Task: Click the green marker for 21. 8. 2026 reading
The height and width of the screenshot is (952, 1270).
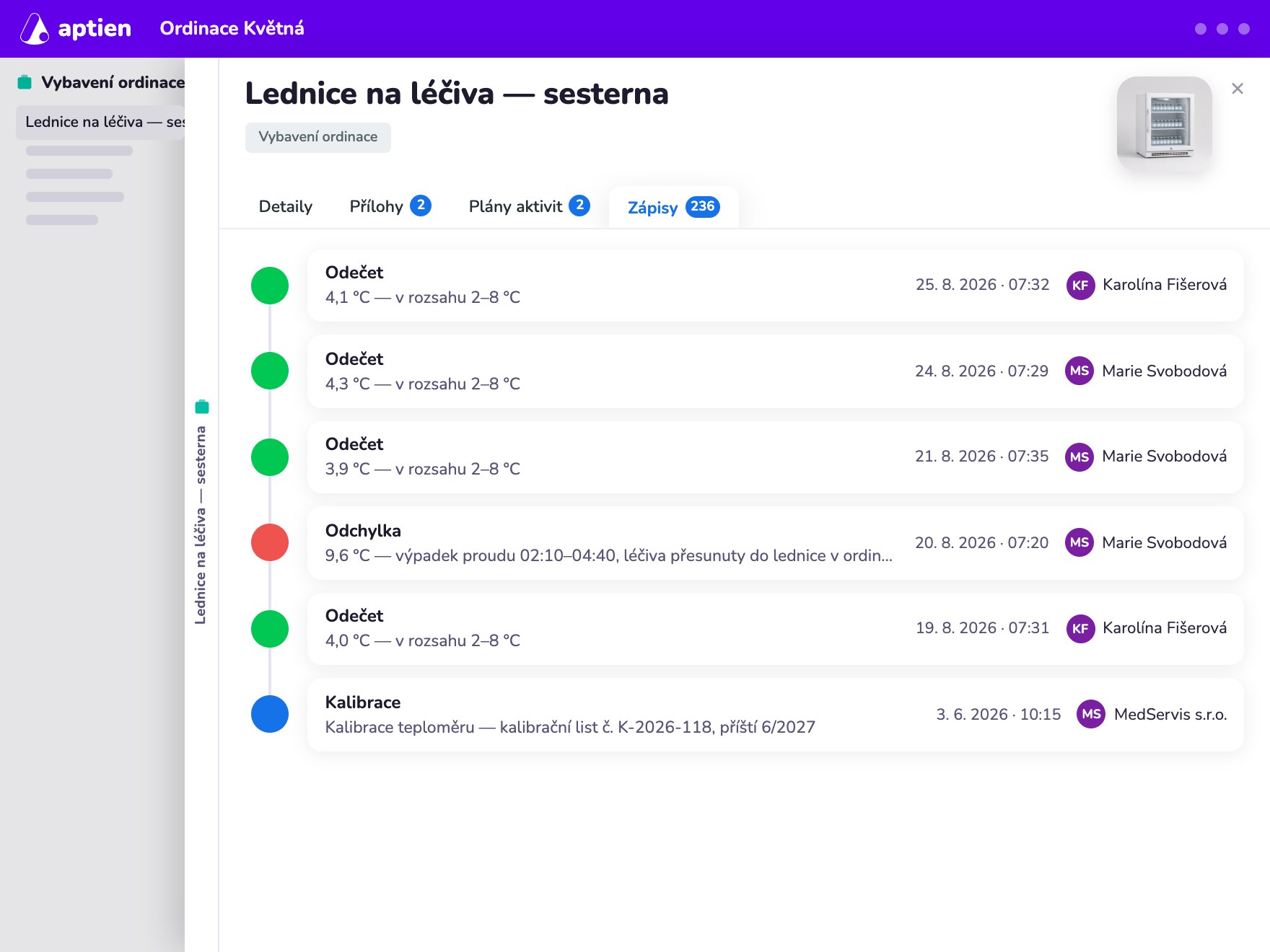Action: coord(270,457)
